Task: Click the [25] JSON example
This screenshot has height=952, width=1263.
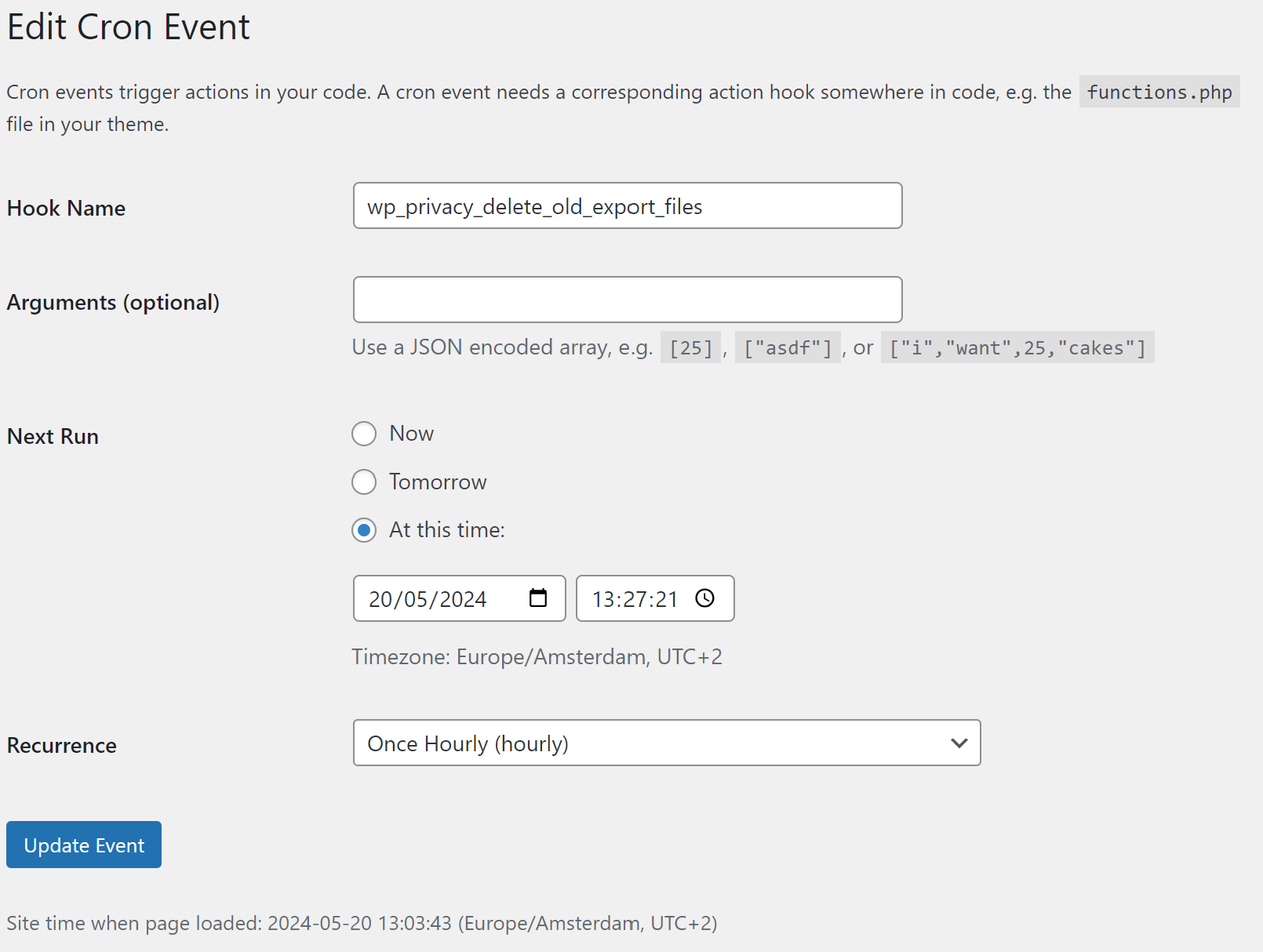Action: (690, 347)
